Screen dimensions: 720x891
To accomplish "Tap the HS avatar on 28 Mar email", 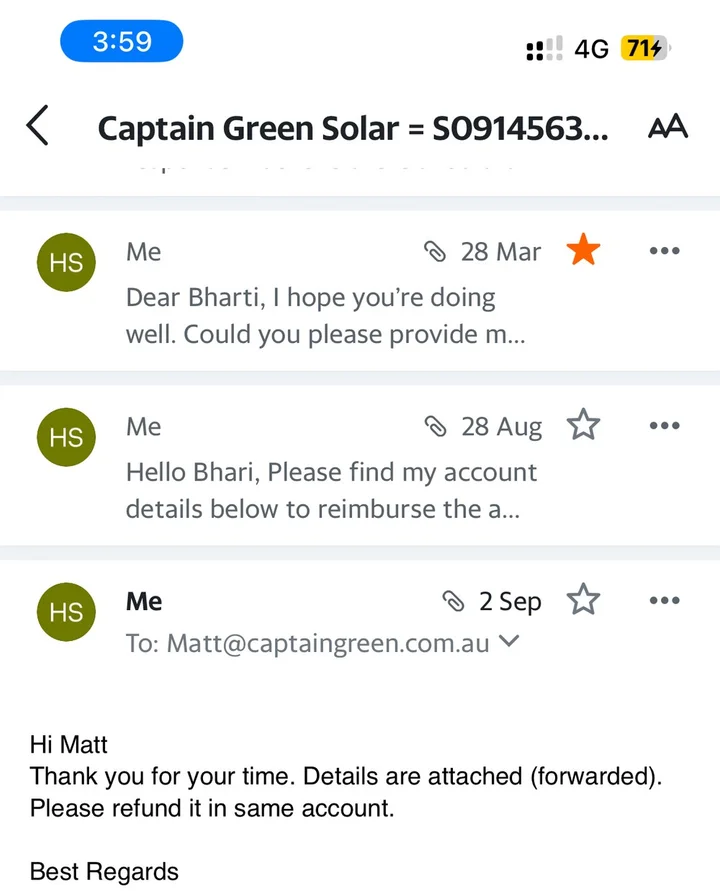I will pyautogui.click(x=66, y=263).
